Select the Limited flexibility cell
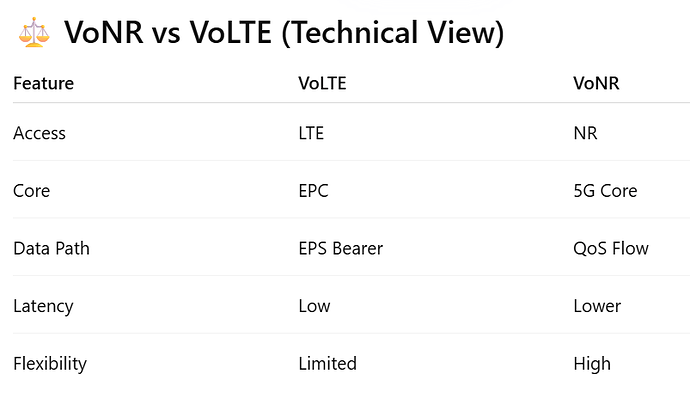 327,364
